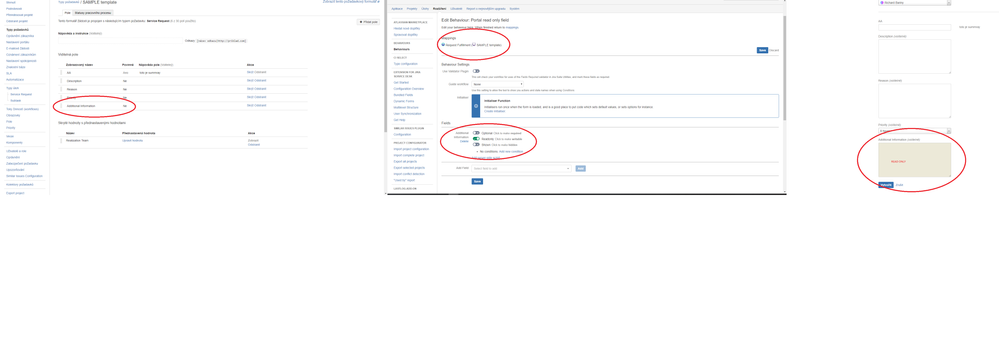Click Zobrazit tento požadavkový formulář link
This screenshot has height=362, width=999.
[x=350, y=2]
